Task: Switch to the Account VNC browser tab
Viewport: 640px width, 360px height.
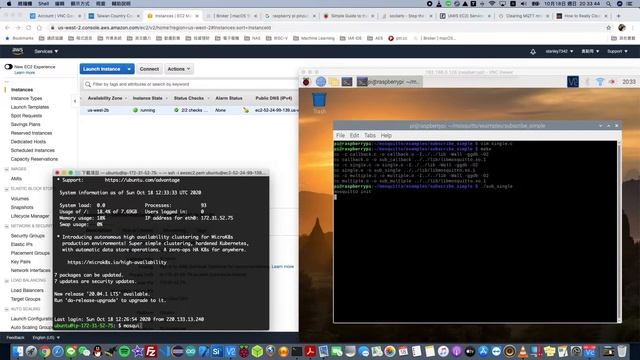Action: 56,16
